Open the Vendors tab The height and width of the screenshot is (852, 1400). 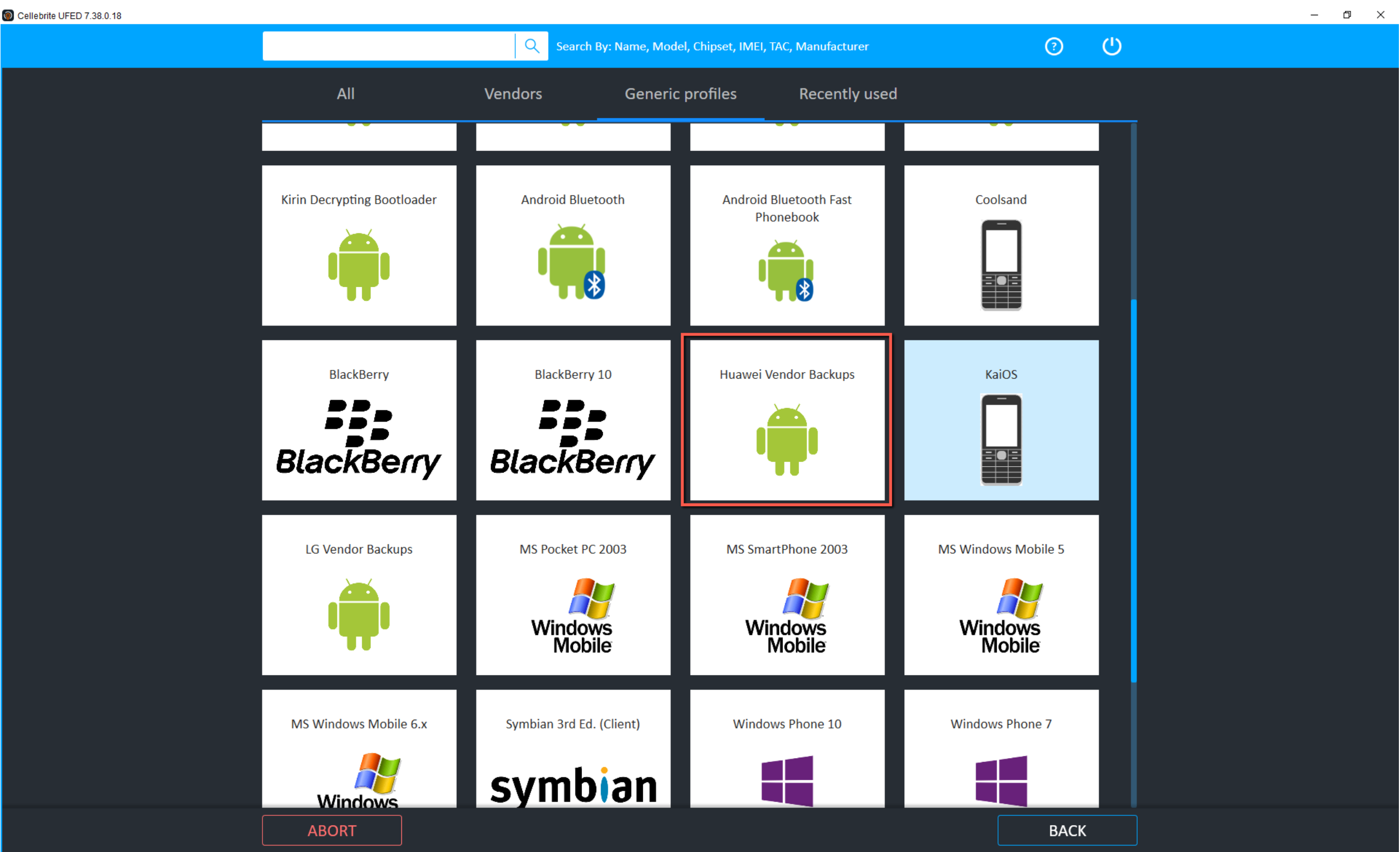[513, 94]
